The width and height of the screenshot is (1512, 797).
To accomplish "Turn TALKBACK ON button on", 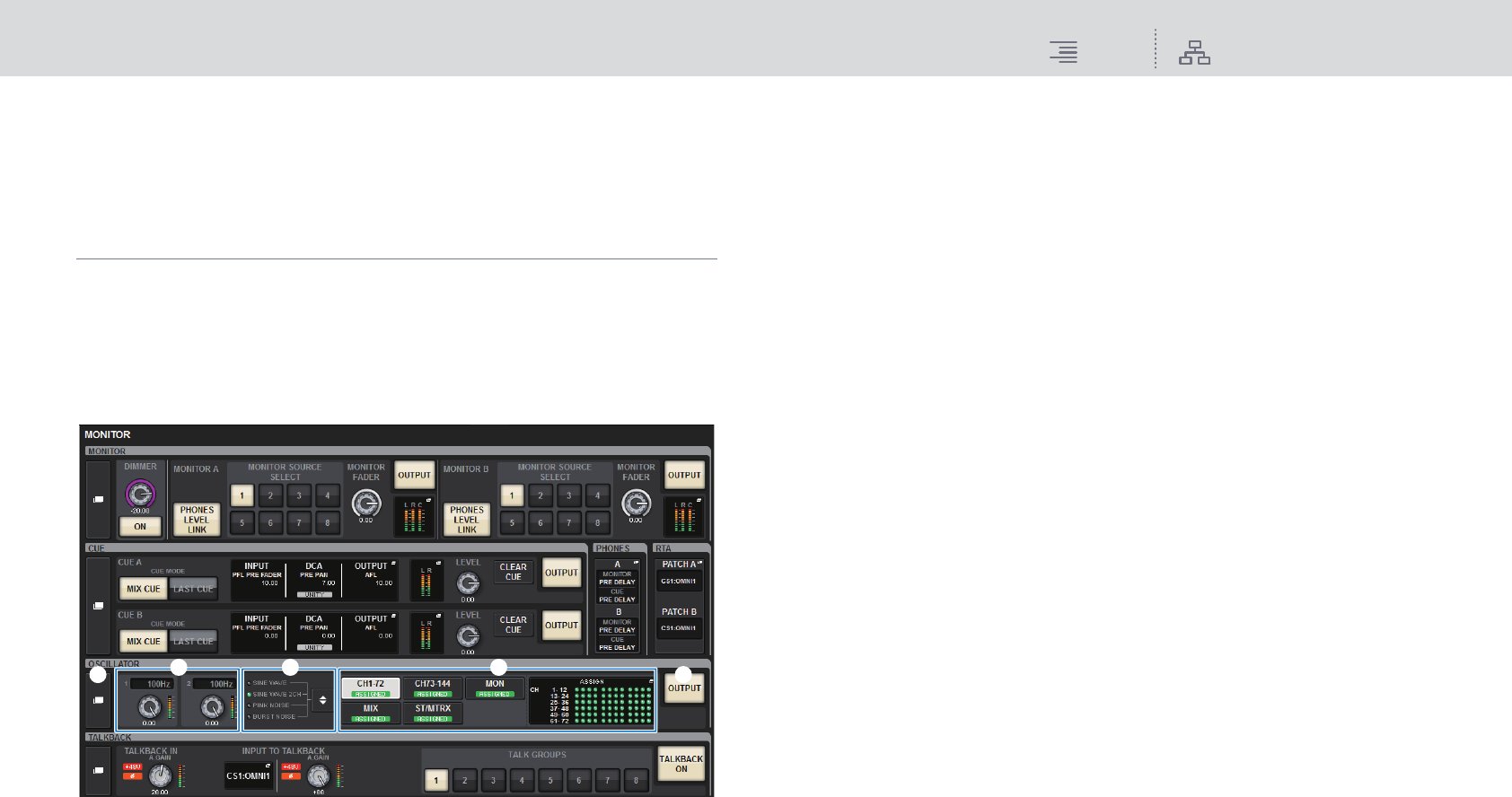I will coord(681,764).
